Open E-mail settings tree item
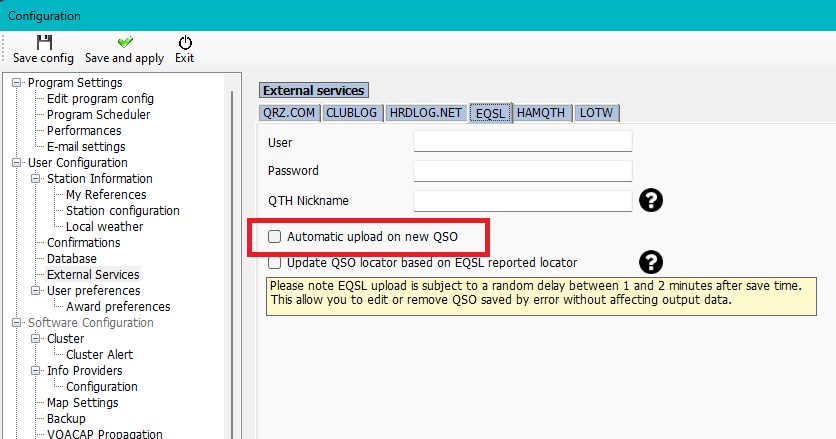 click(86, 147)
